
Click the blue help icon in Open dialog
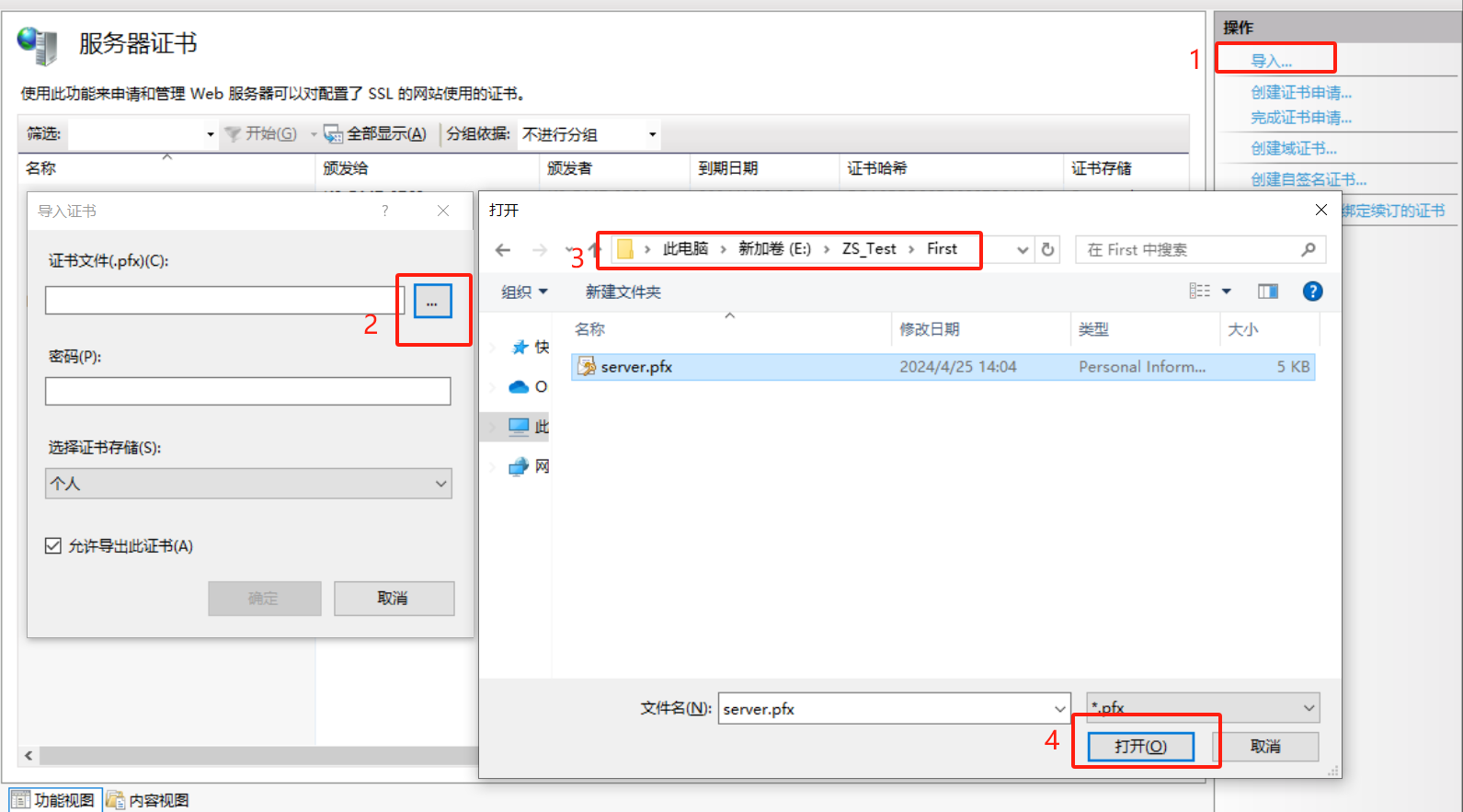[x=1312, y=292]
